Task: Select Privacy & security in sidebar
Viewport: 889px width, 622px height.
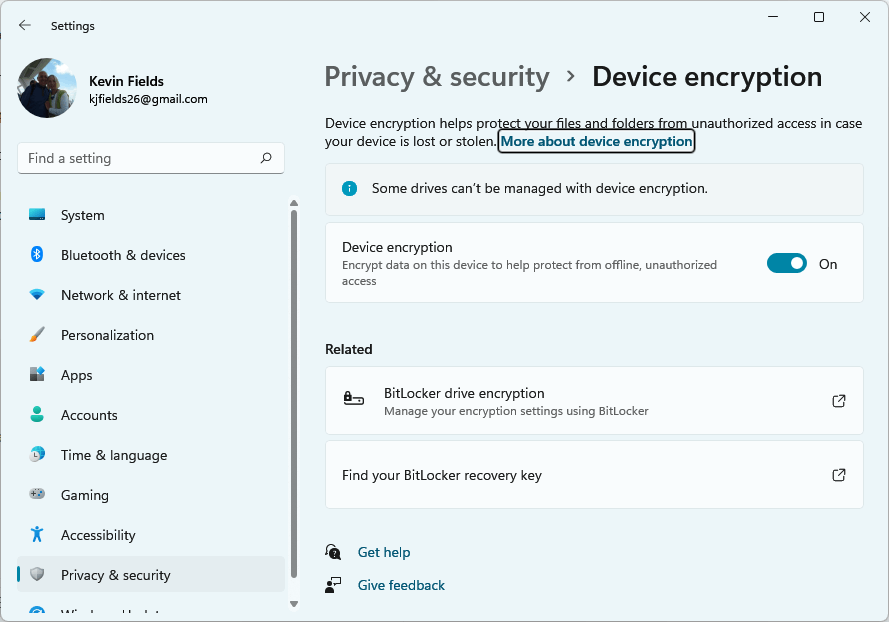Action: (115, 575)
